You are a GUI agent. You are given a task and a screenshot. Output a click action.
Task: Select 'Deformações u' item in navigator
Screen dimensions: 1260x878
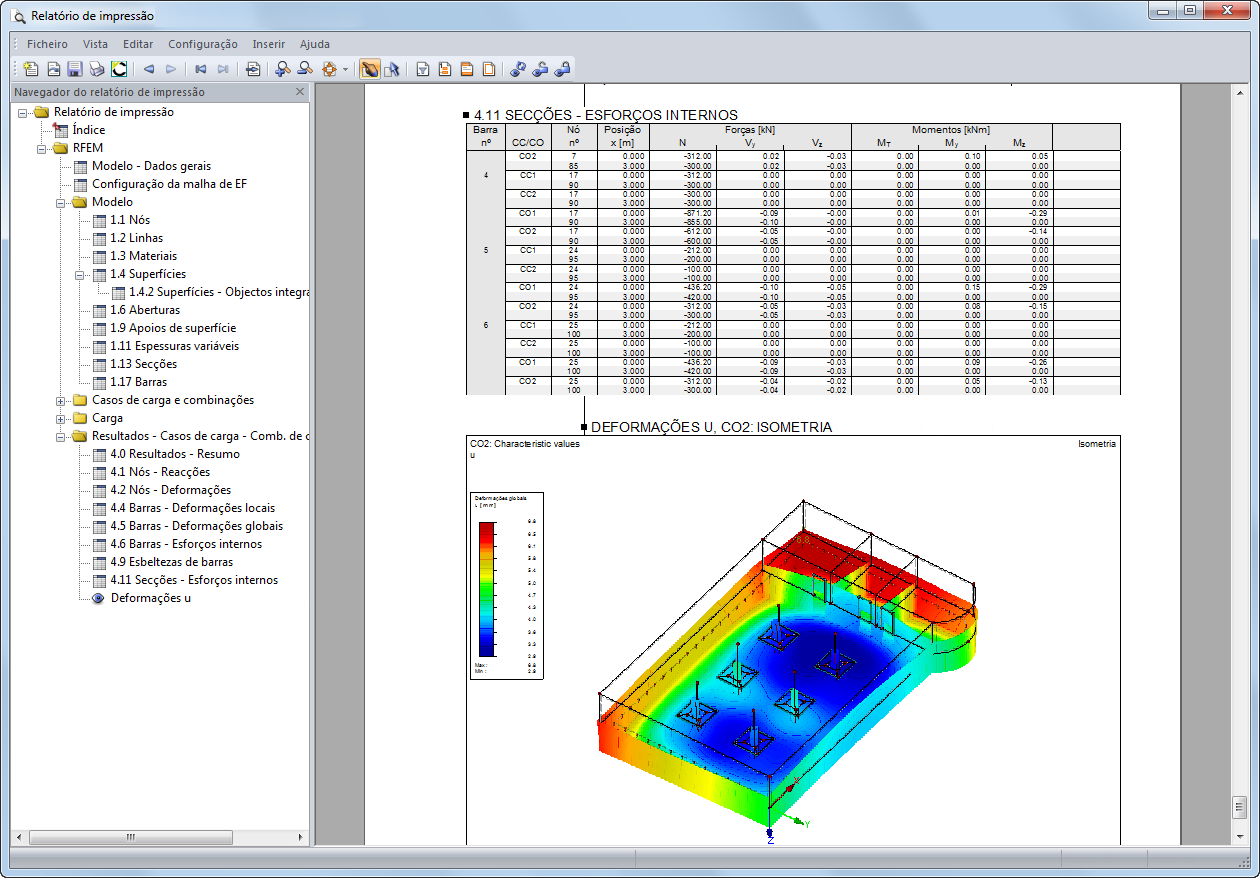pos(151,598)
